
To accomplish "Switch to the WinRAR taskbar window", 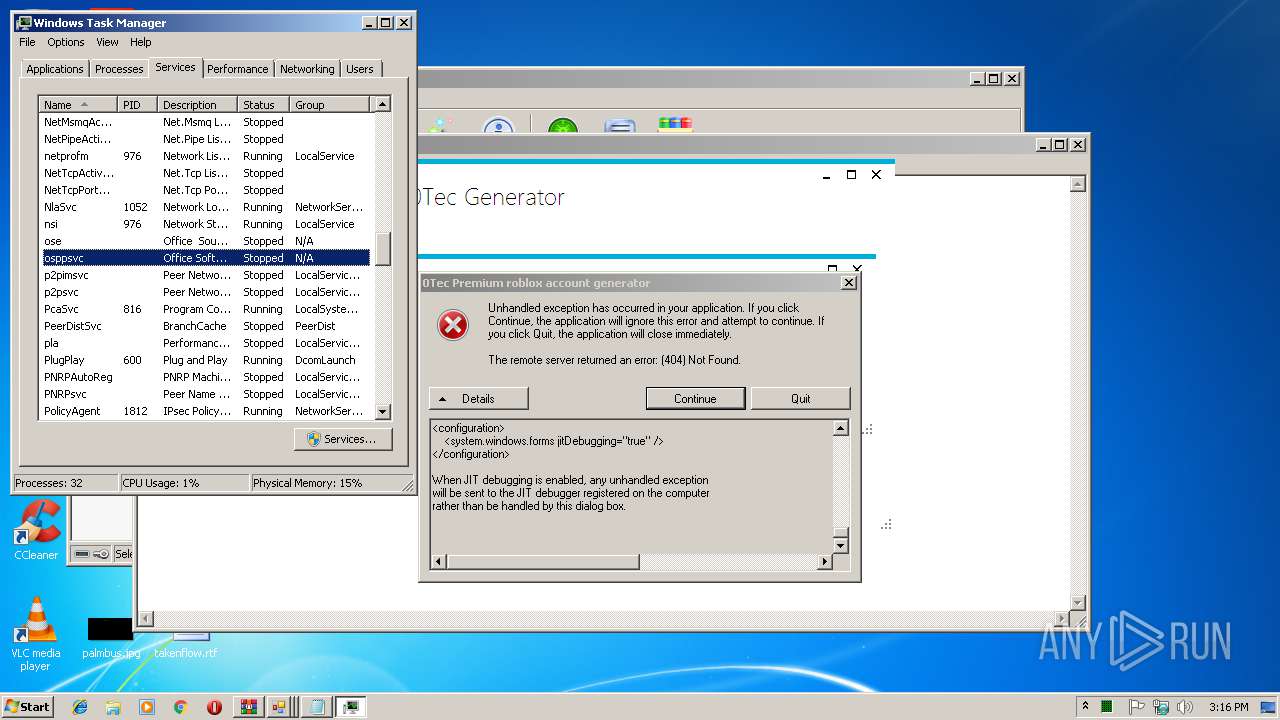I will click(249, 707).
